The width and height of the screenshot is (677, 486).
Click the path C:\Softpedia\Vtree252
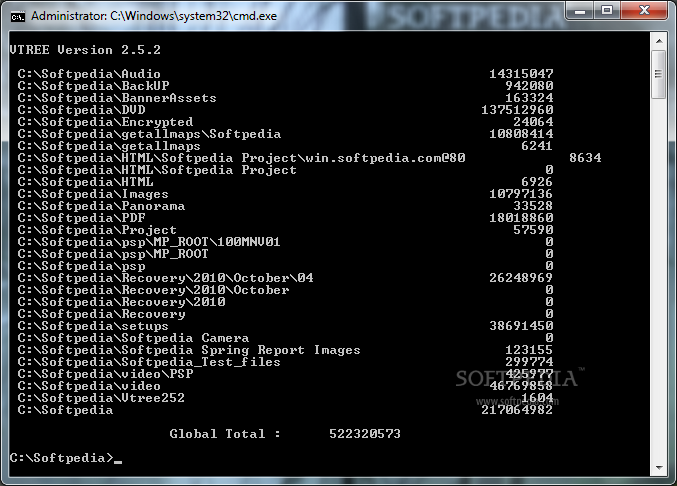[101, 398]
